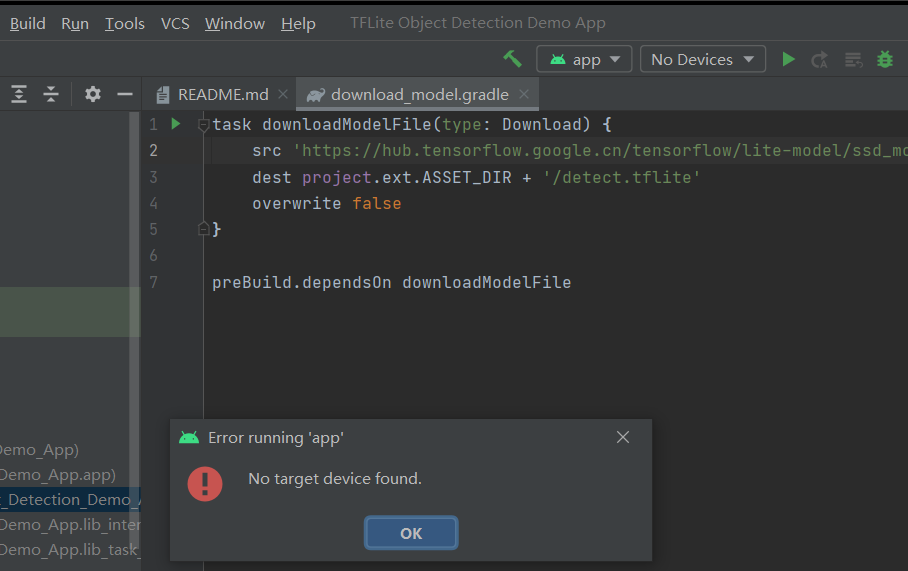
Task: Start debugging with the bug icon
Action: (885, 59)
